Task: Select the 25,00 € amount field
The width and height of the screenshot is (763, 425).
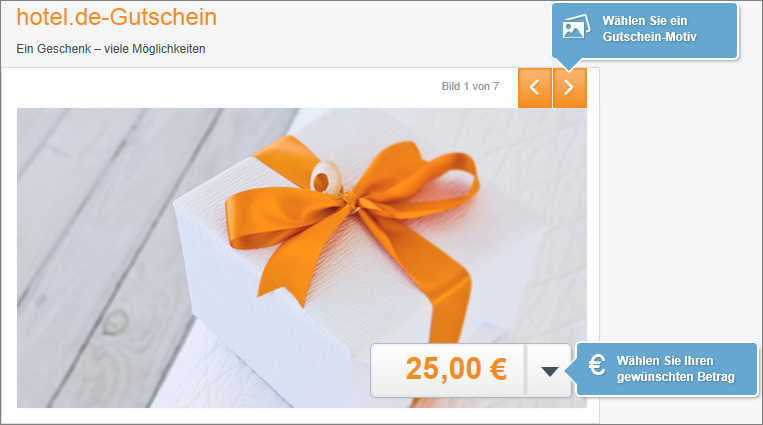Action: pos(448,370)
